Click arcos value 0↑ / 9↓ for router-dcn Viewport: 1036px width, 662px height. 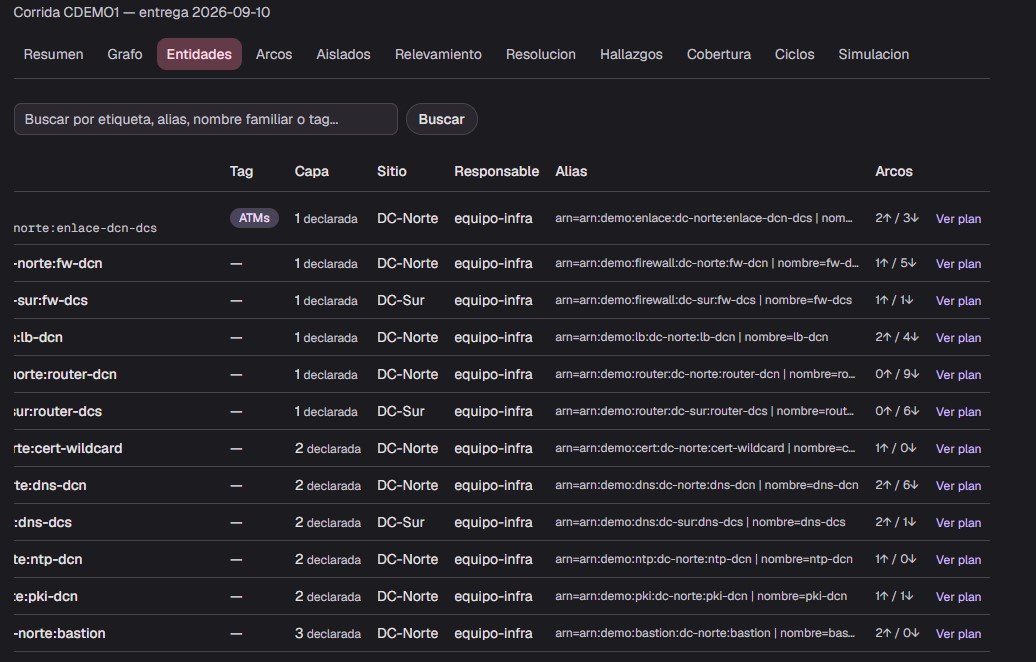point(897,374)
